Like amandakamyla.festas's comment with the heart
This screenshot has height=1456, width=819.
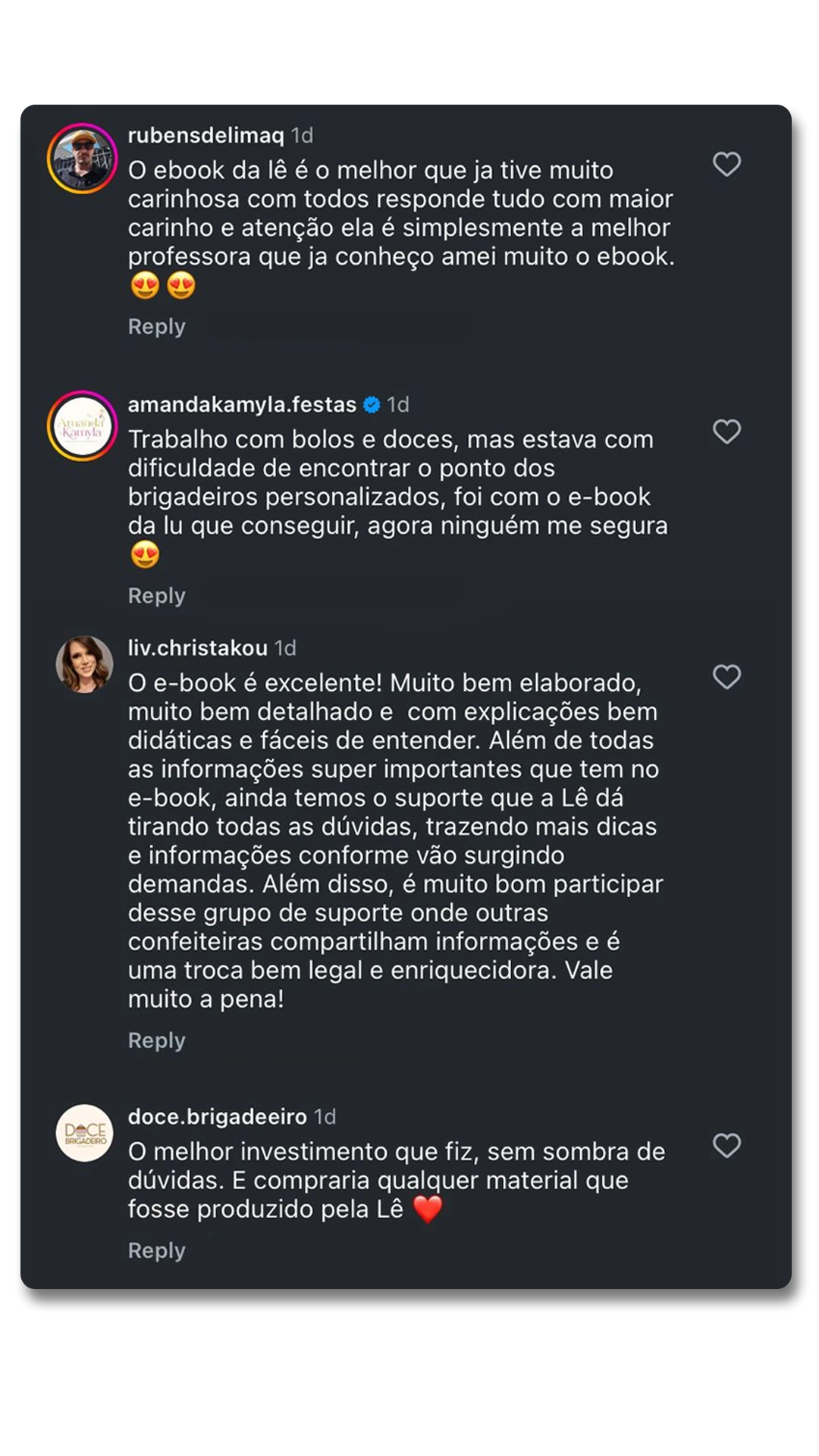(726, 431)
